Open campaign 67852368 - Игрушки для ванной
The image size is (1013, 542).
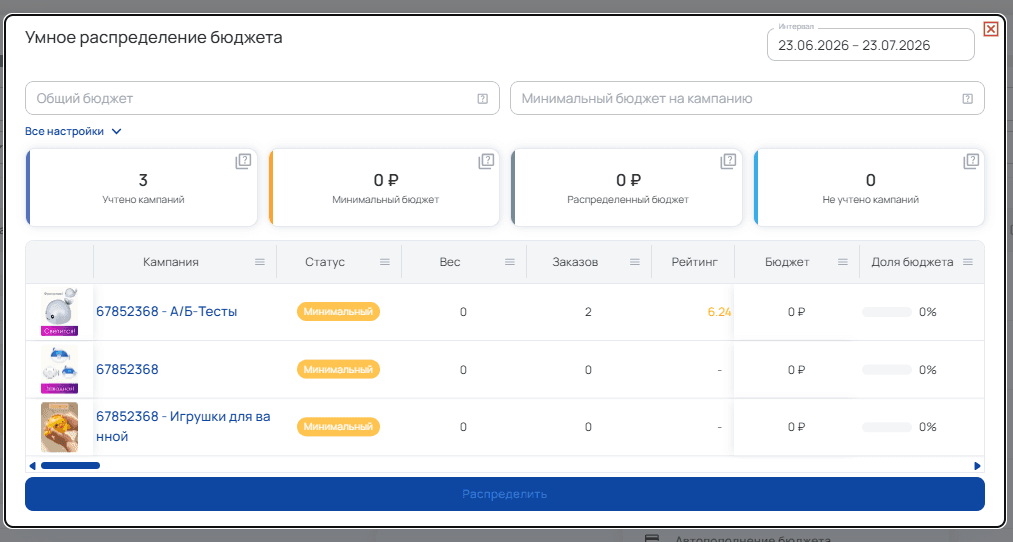tap(183, 426)
